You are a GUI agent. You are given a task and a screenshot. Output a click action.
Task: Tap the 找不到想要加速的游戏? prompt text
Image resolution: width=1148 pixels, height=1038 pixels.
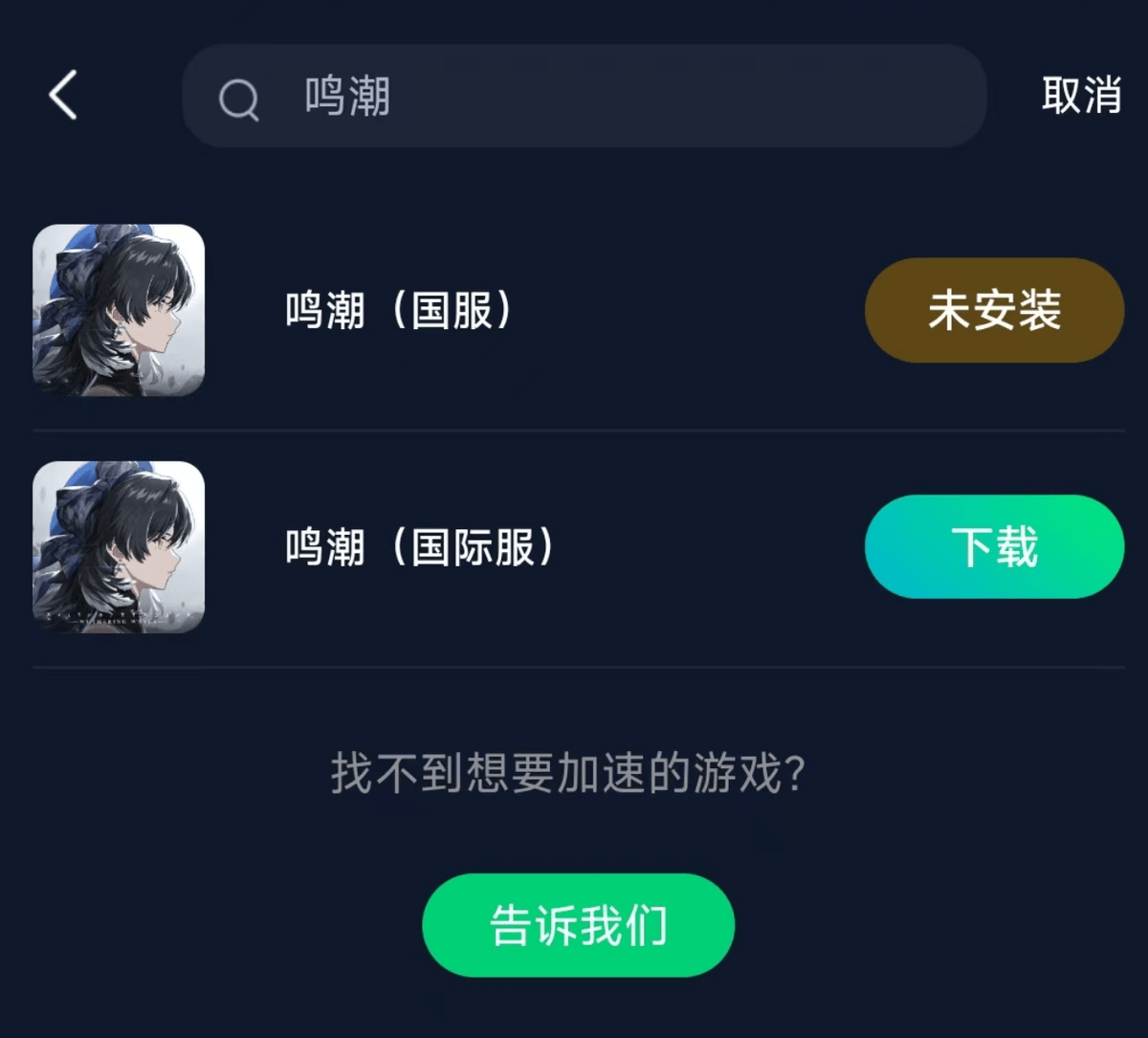tap(568, 773)
